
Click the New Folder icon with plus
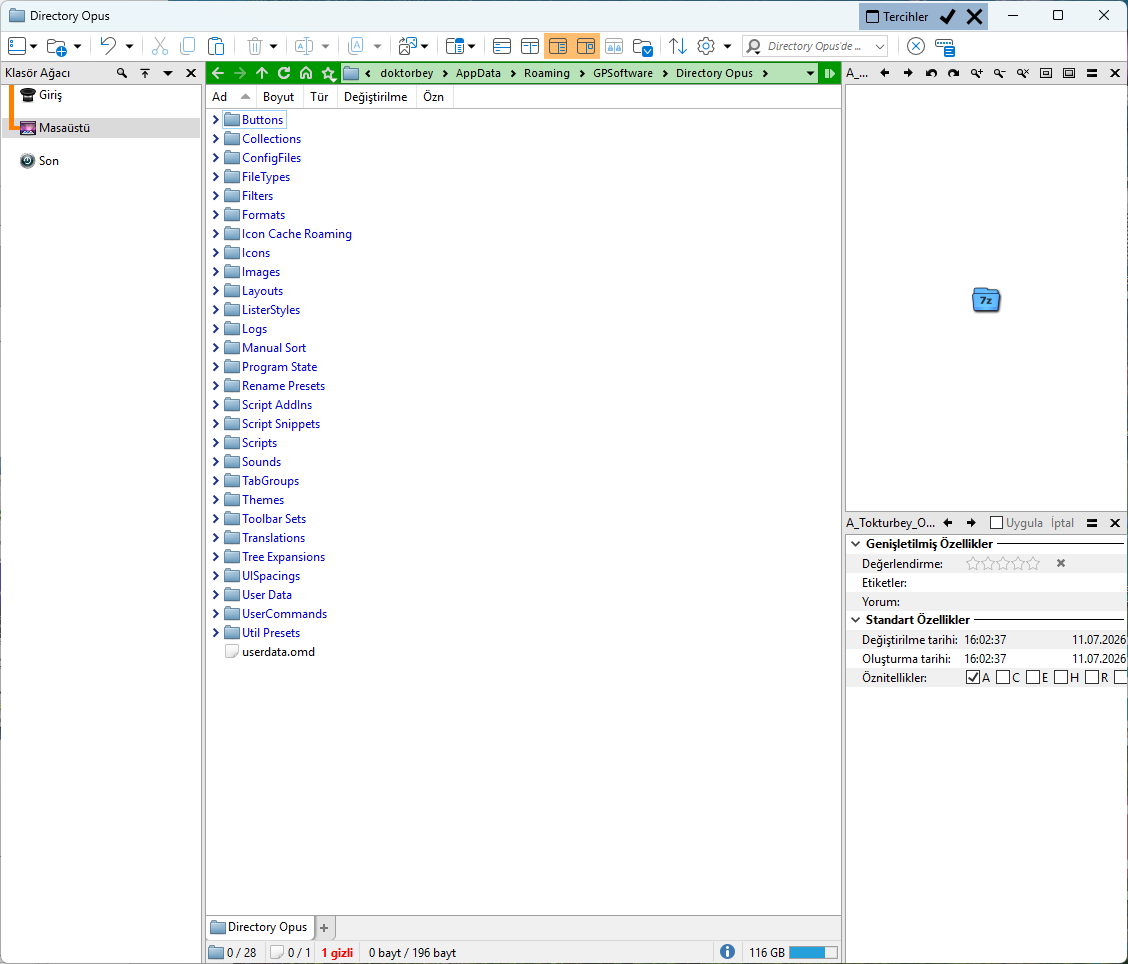pos(57,47)
